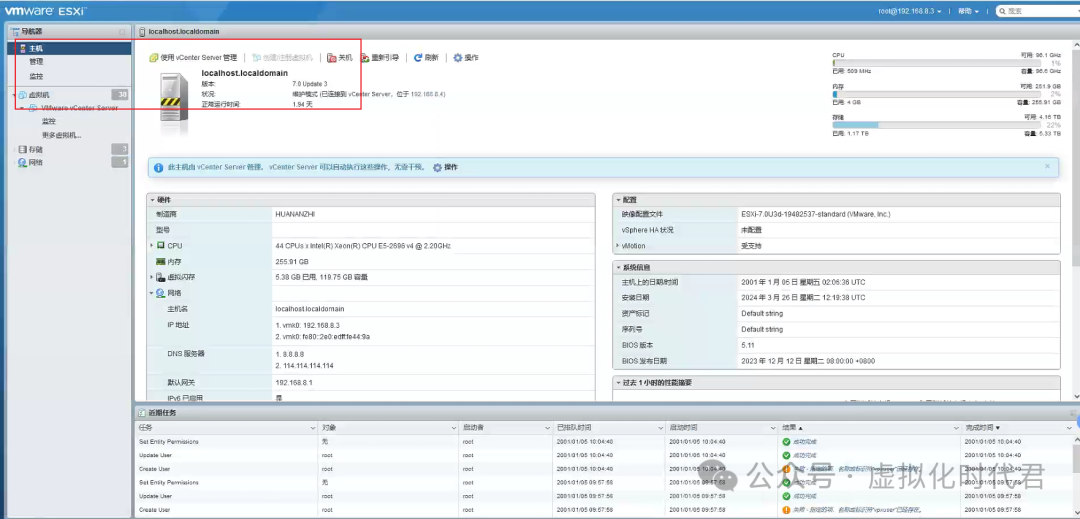Collapse the 系统信息 panel
1080x519 pixels.
[x=618, y=267]
